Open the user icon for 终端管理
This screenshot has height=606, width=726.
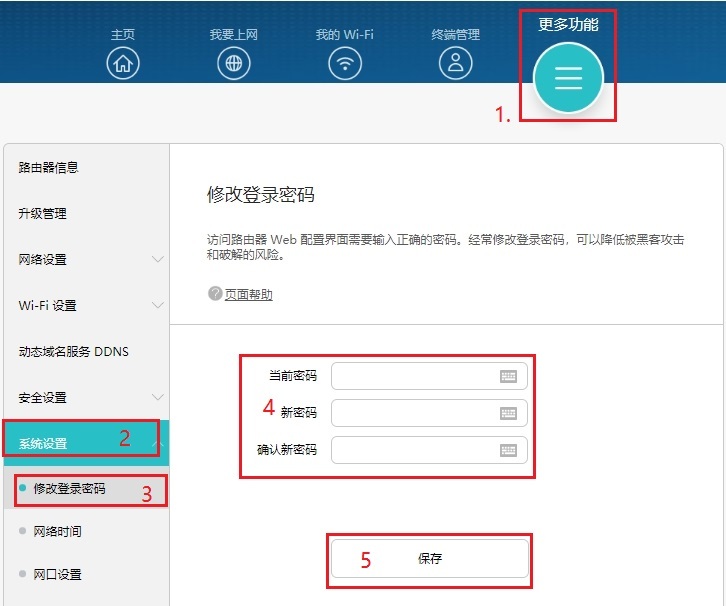[456, 64]
